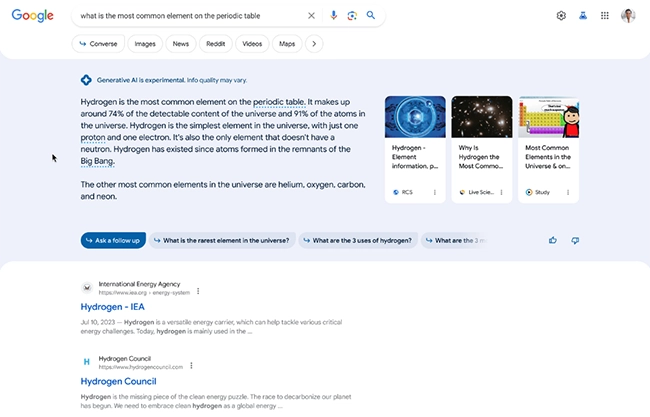Click the magnifying glass search icon
This screenshot has height=417, width=650.
371,15
